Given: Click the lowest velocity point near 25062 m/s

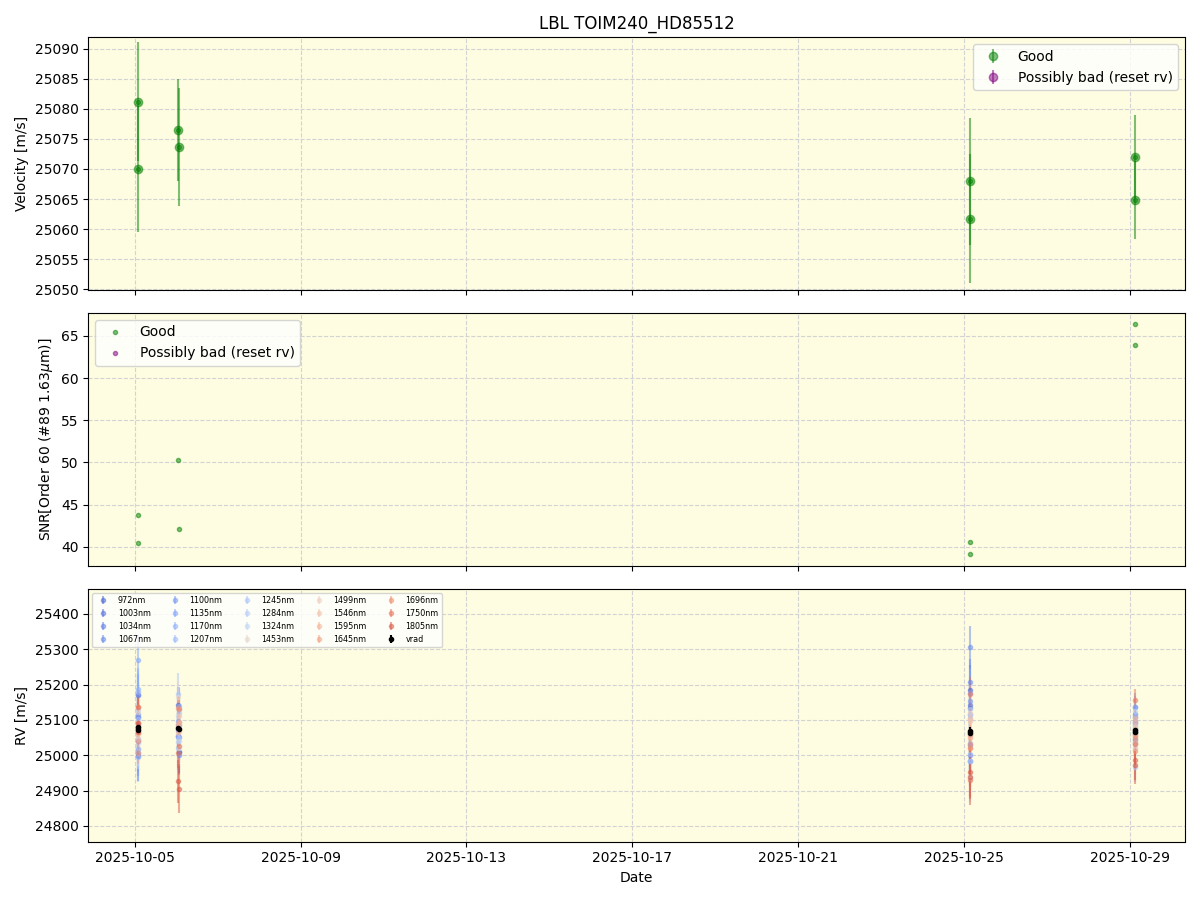Looking at the screenshot, I should click(x=970, y=219).
